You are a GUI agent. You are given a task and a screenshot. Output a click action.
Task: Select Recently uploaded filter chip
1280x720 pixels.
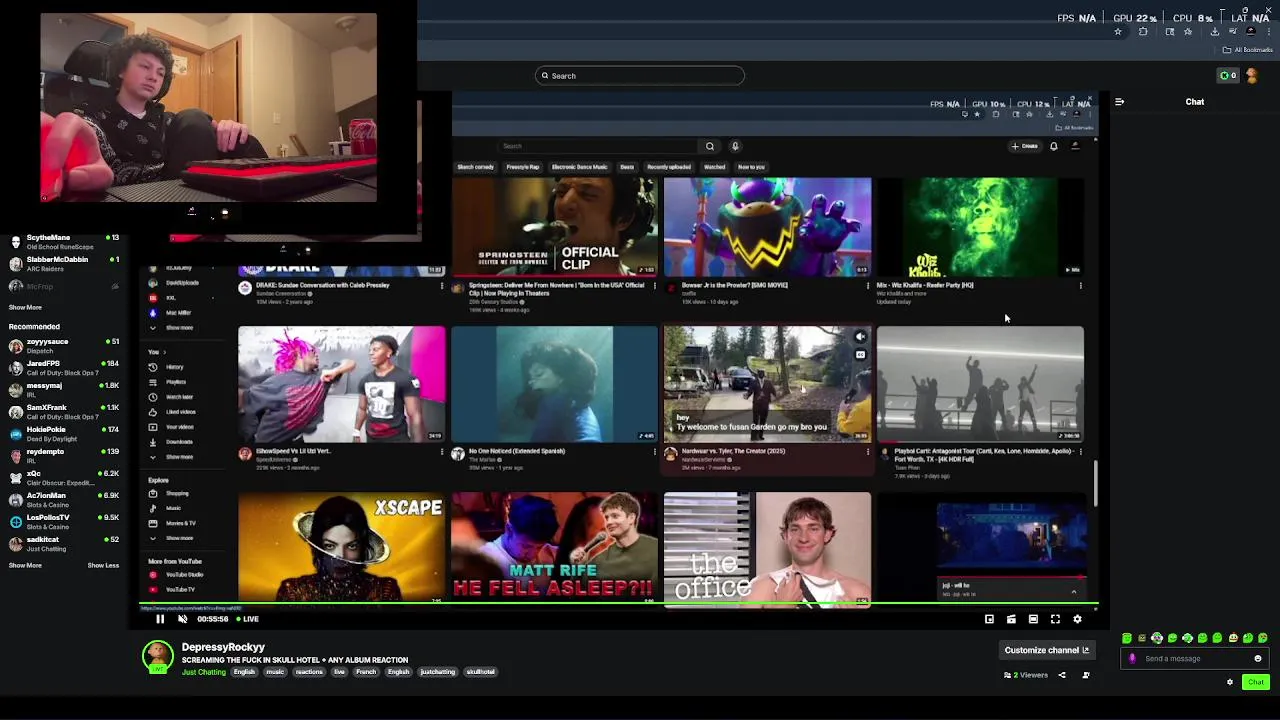[668, 167]
